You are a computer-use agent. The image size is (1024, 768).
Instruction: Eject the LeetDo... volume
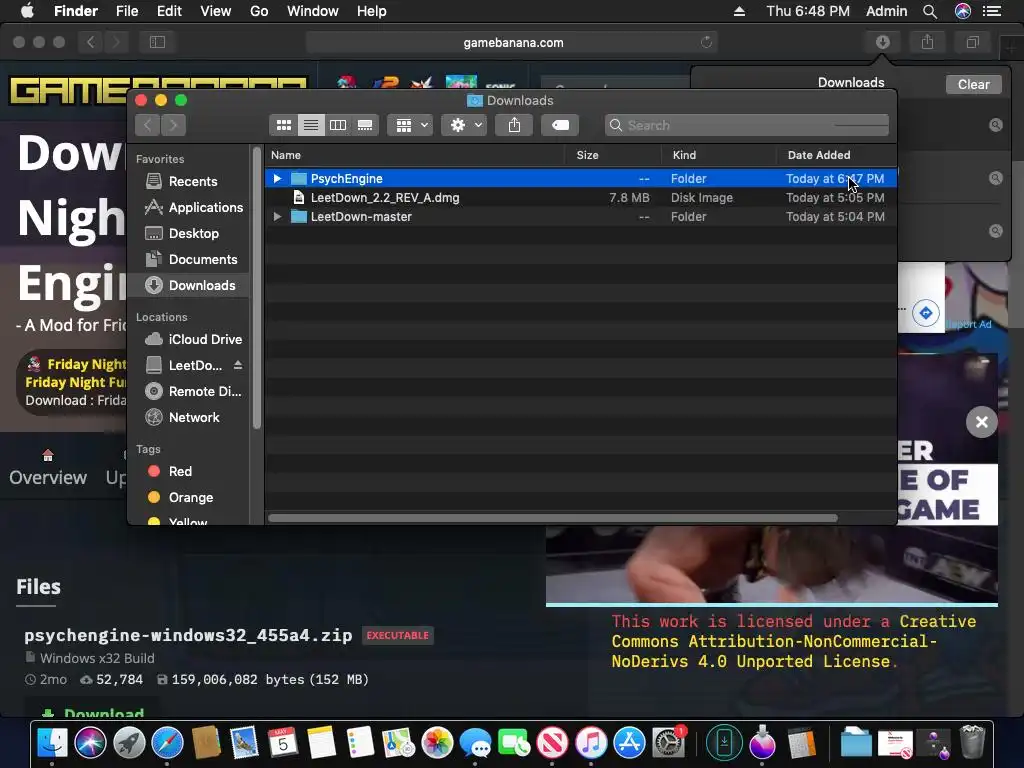(x=238, y=365)
